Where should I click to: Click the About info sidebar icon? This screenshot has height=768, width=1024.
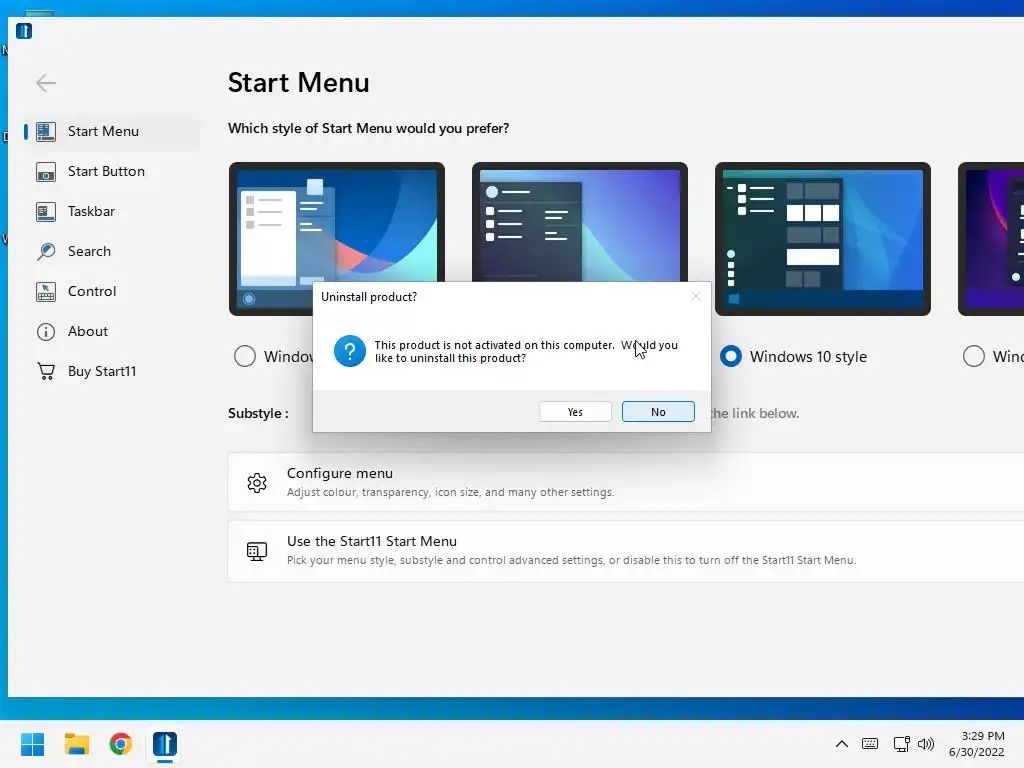point(46,332)
